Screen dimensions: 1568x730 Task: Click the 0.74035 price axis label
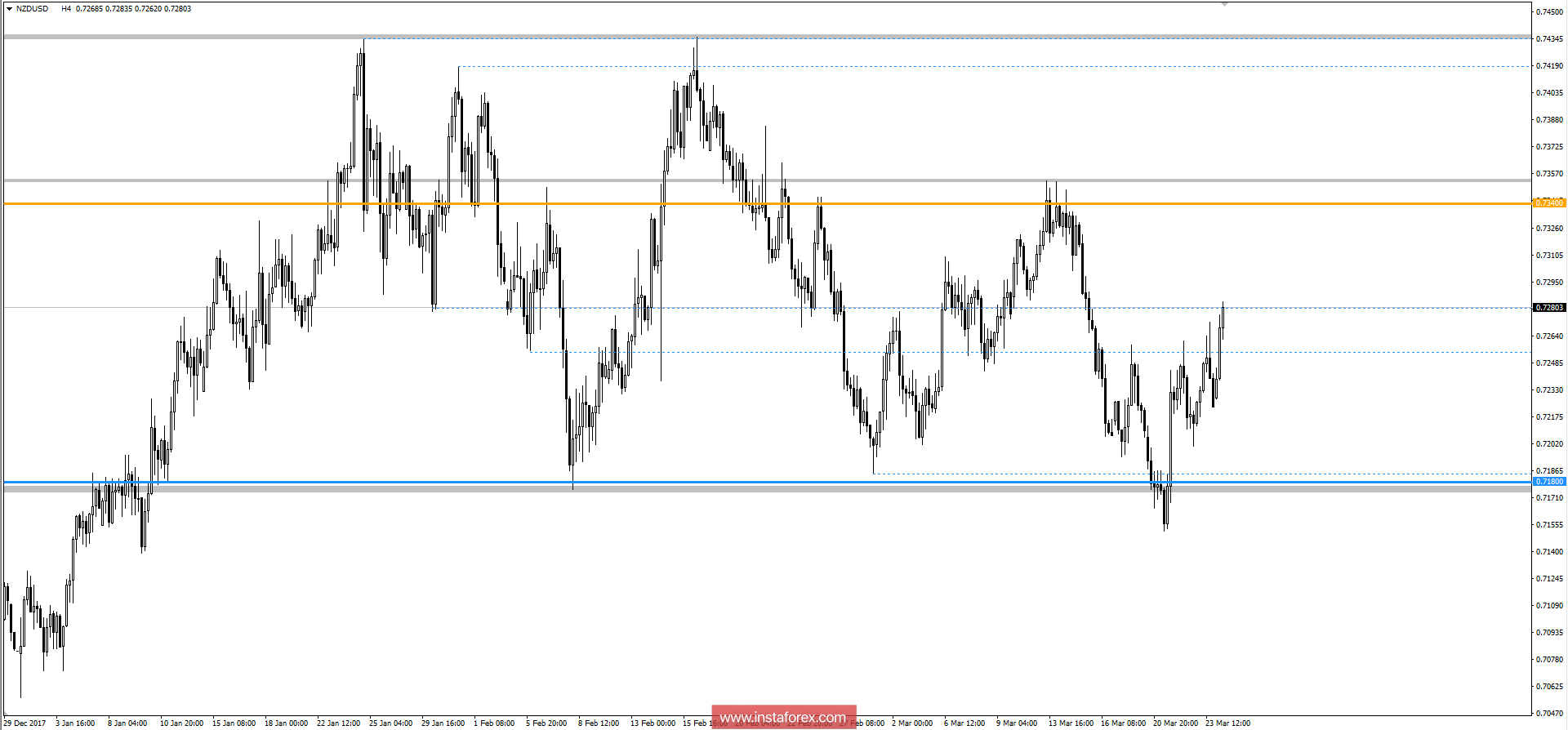1550,93
